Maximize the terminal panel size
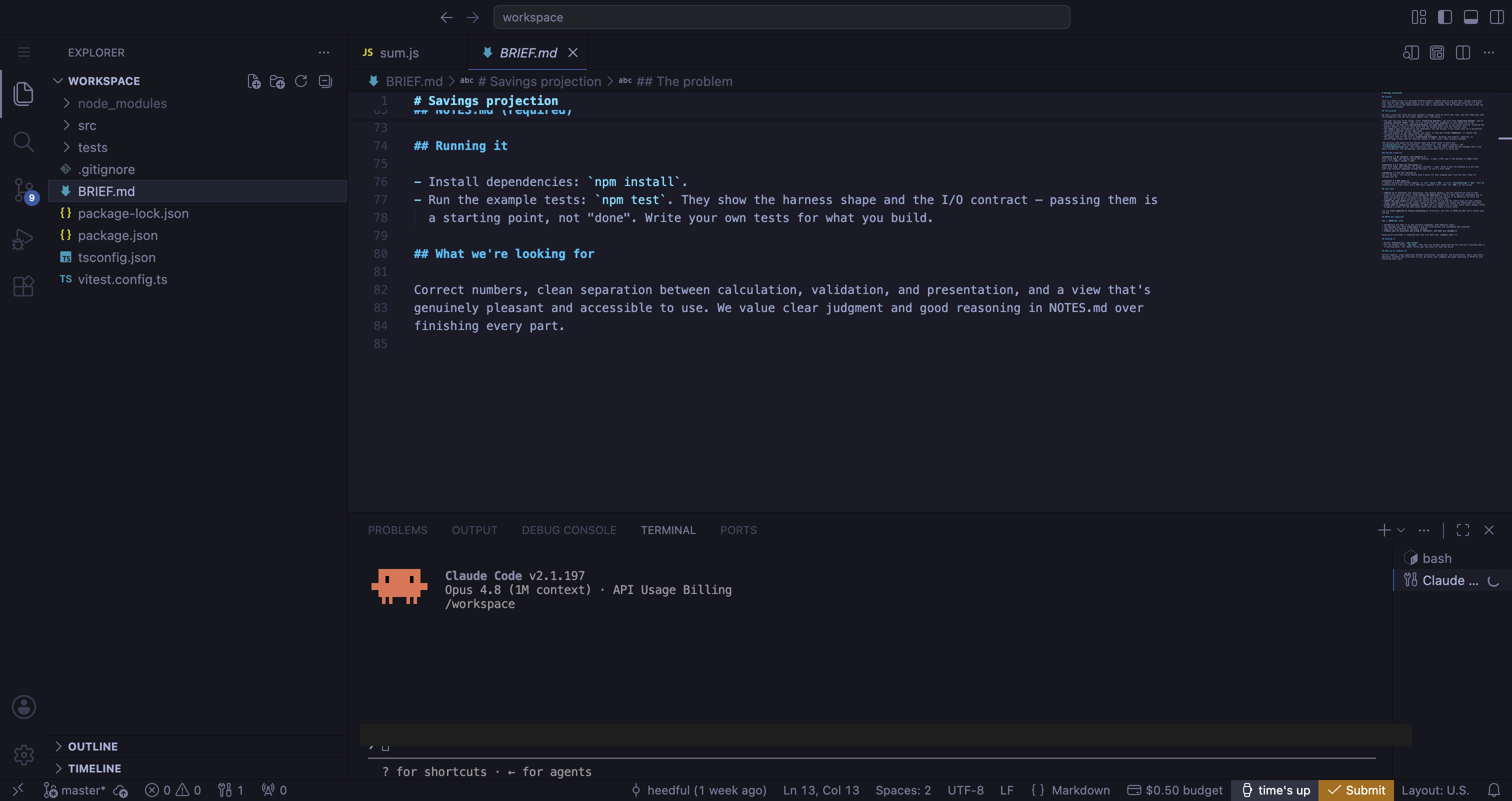This screenshot has height=801, width=1512. (1463, 530)
